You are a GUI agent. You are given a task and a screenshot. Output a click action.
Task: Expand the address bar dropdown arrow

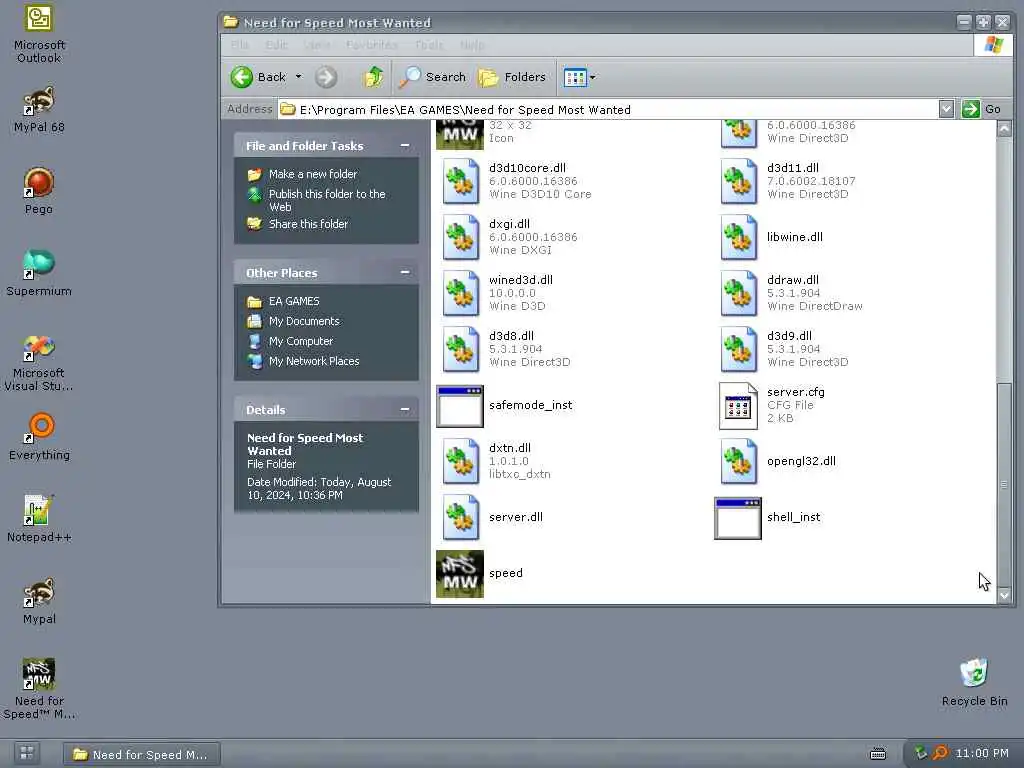(x=946, y=109)
